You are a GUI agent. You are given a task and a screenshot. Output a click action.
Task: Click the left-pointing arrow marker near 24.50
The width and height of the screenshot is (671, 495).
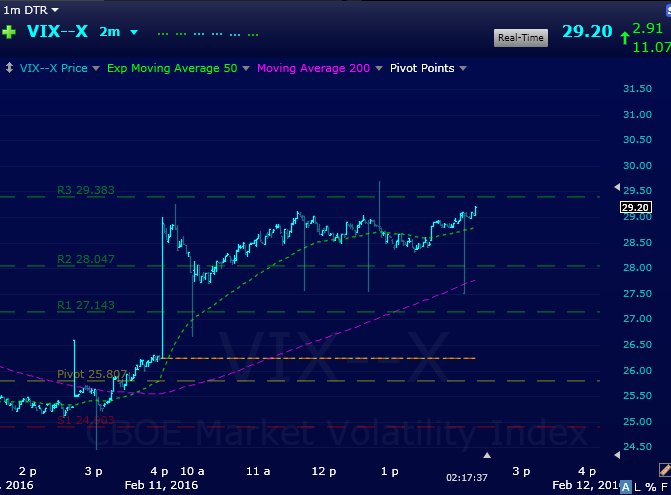click(x=617, y=455)
